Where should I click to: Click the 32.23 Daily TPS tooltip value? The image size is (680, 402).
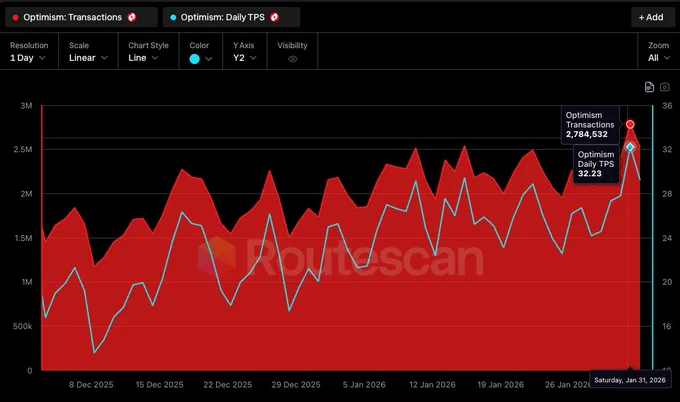point(590,173)
